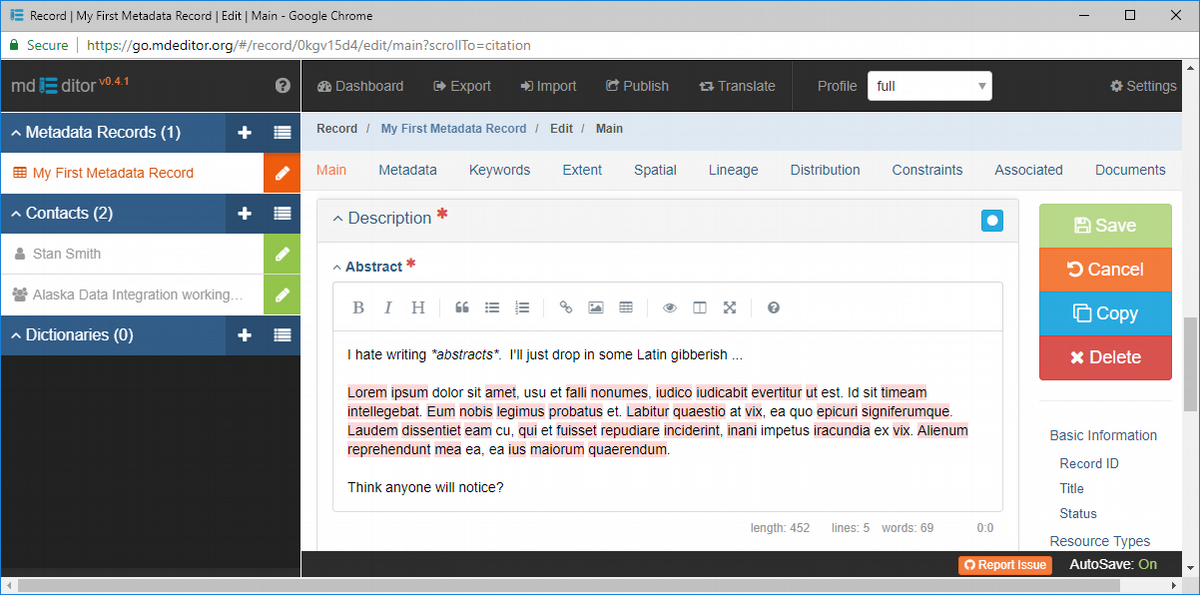Image resolution: width=1200 pixels, height=595 pixels.
Task: Create a numbered list
Action: click(x=522, y=308)
